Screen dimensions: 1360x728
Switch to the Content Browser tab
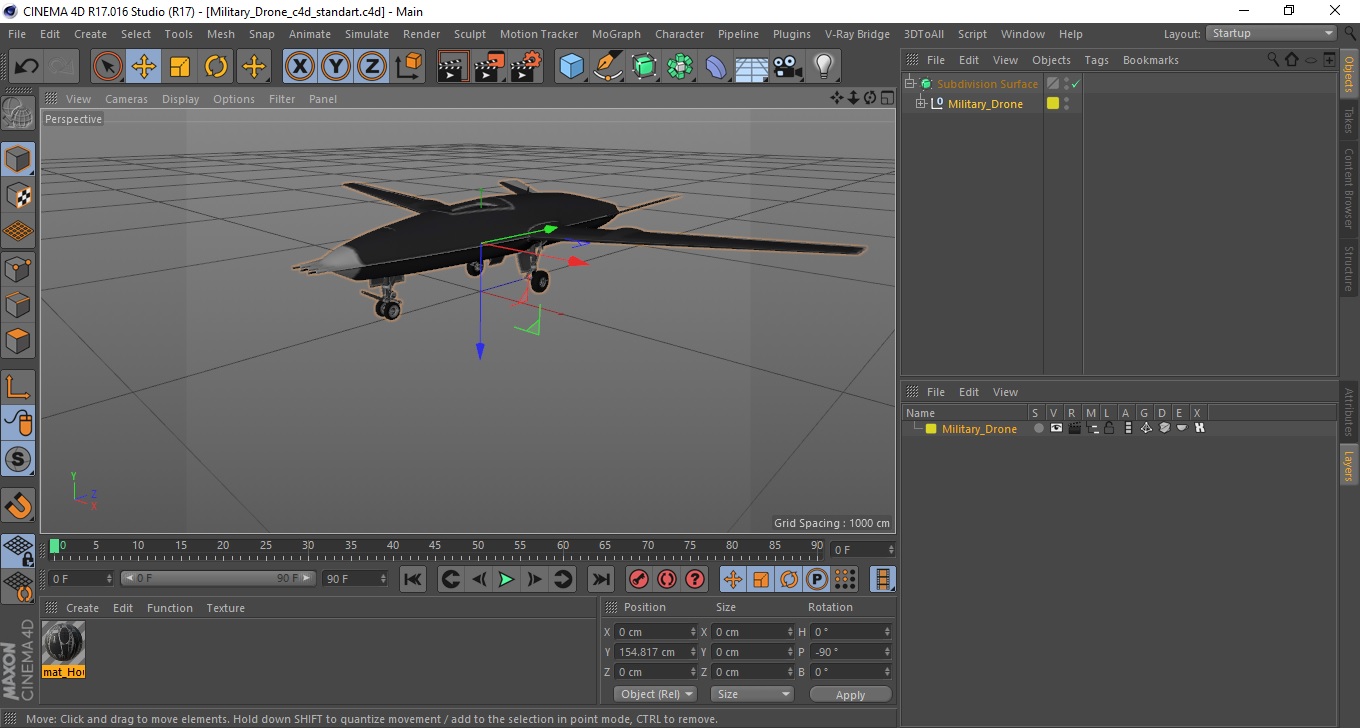1349,189
